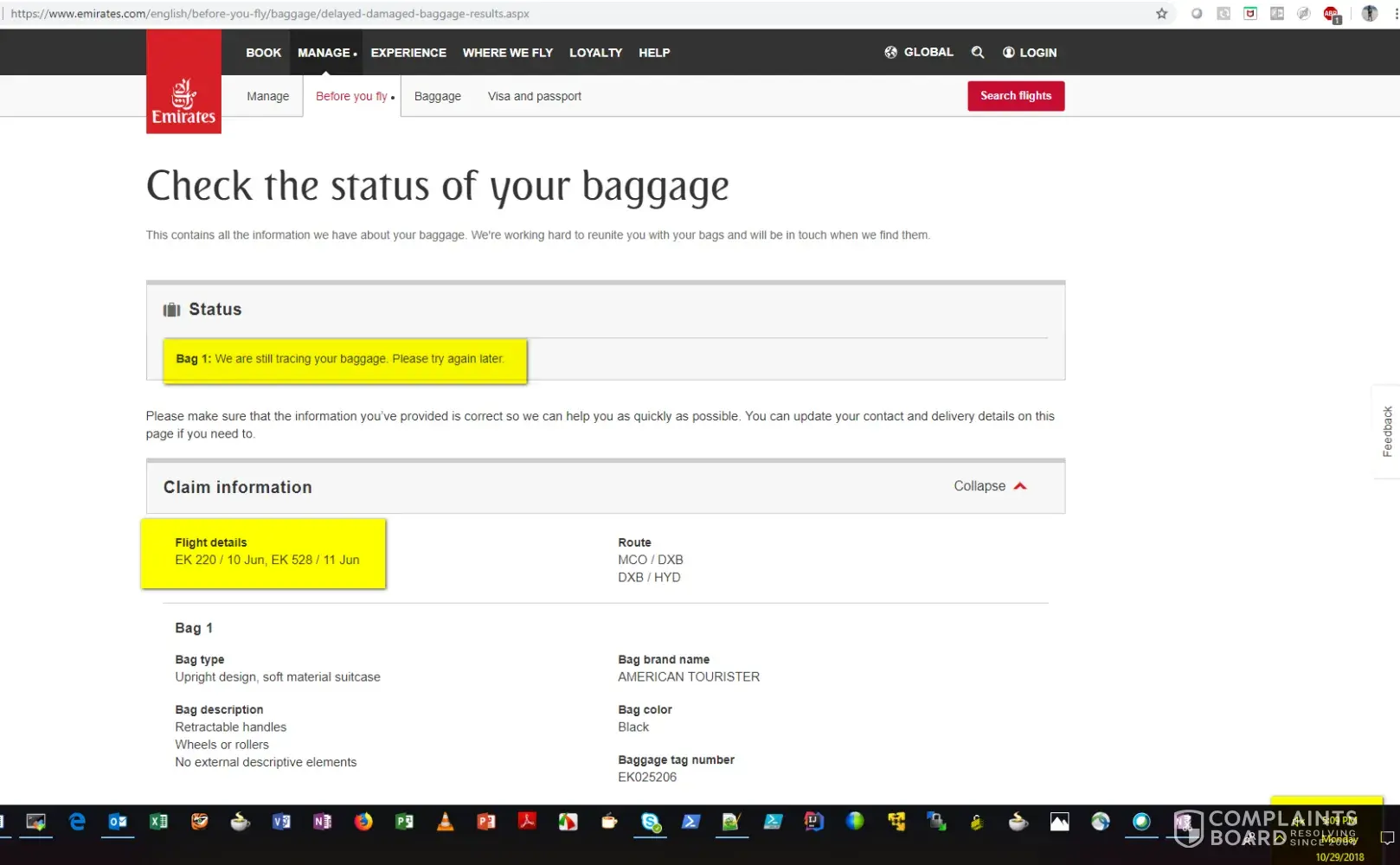Screen dimensions: 1400x865
Task: Click the Bag 1 tracing status message
Action: (x=340, y=359)
